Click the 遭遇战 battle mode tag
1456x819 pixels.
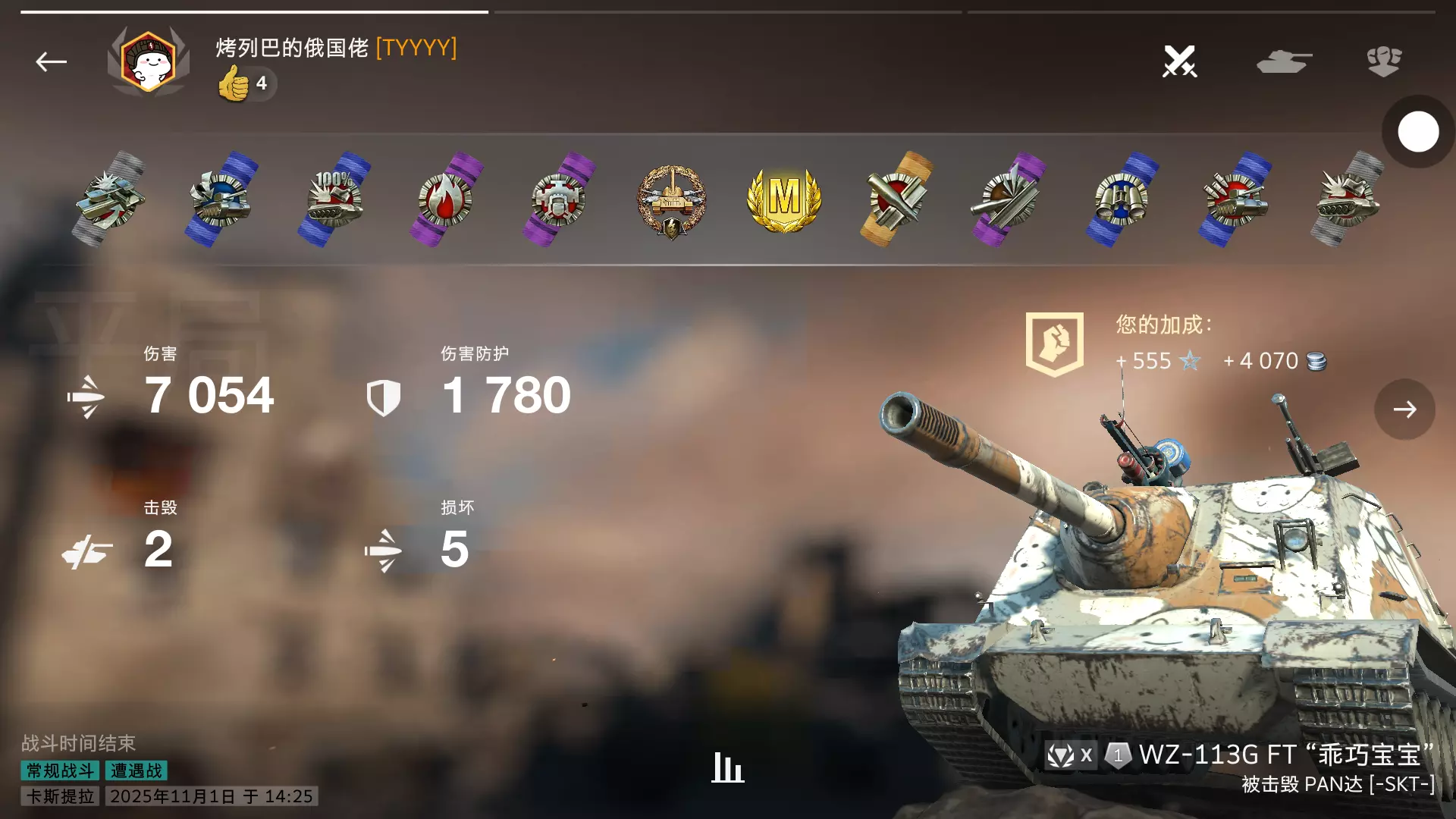click(136, 770)
